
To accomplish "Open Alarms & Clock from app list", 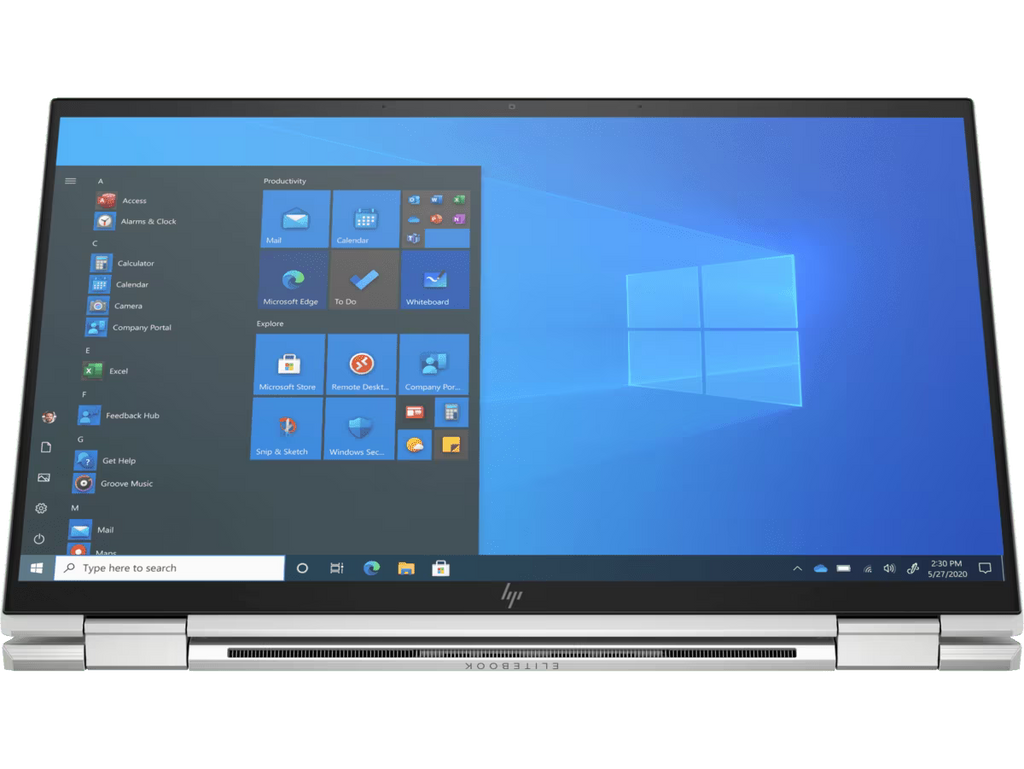I will click(x=135, y=221).
